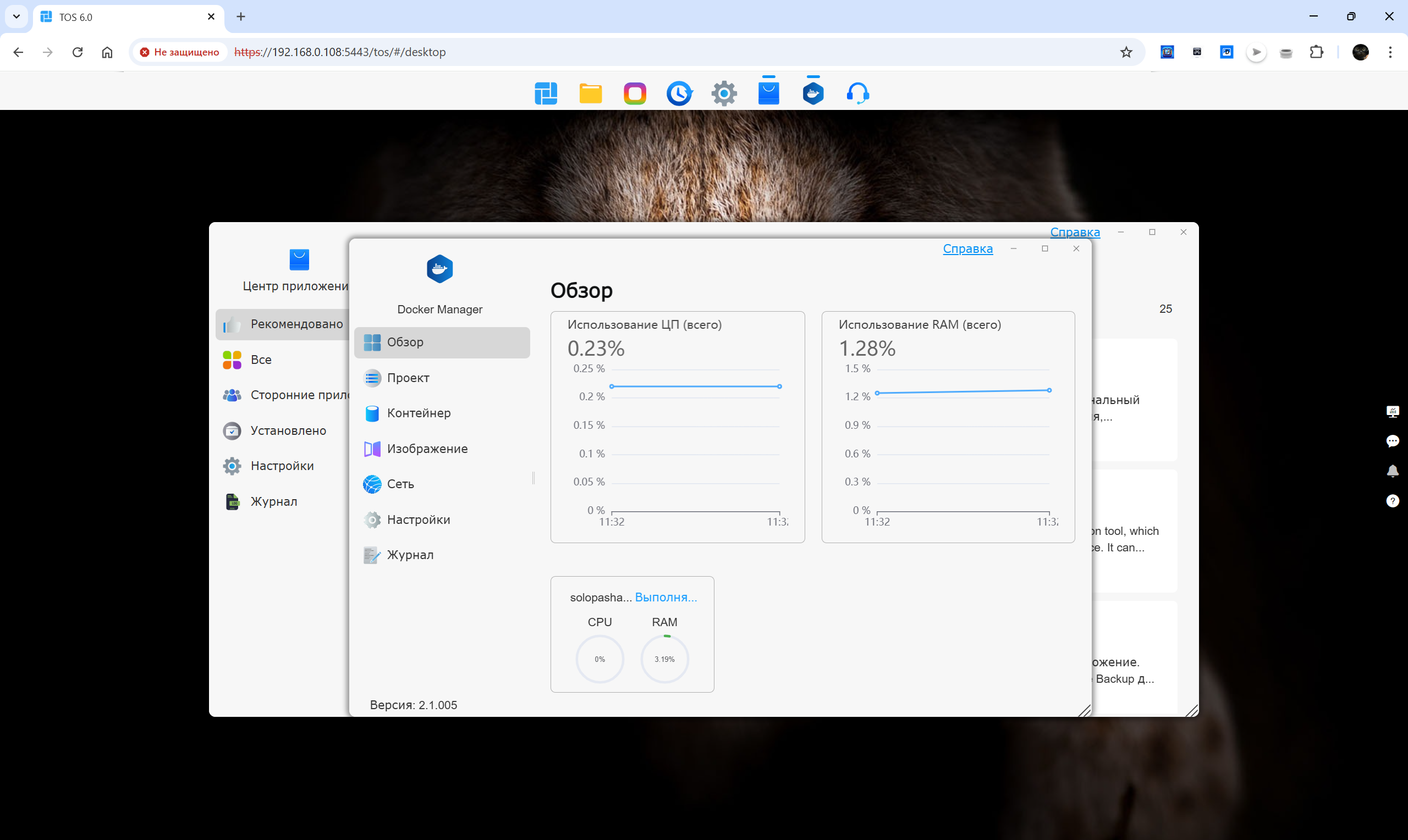
Task: Click the notification bell on right edge
Action: [1393, 471]
